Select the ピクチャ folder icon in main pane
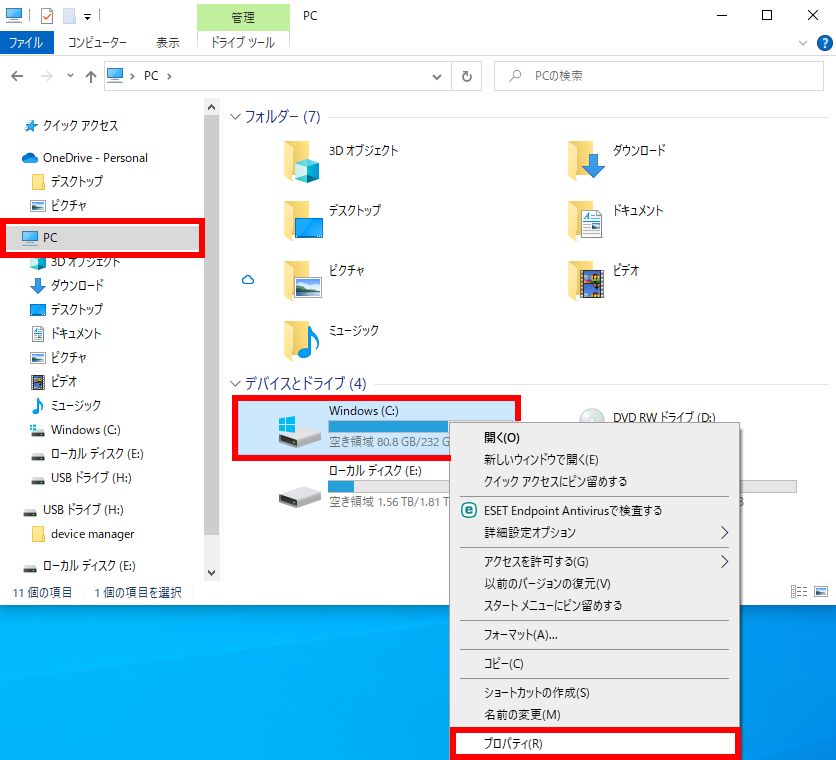Viewport: 836px width, 760px height. coord(303,281)
